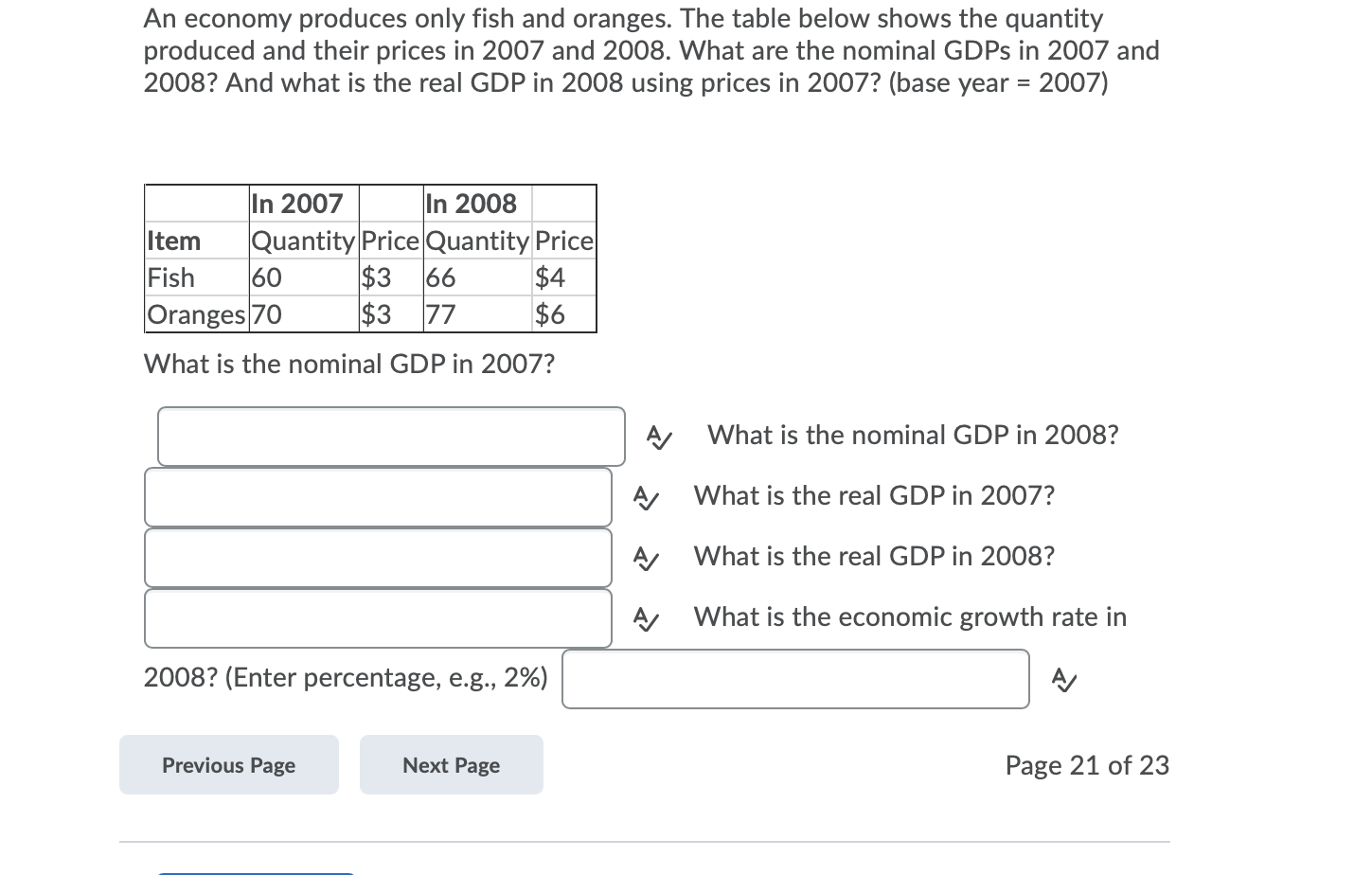Click the Previous Page button
Image resolution: width=1372 pixels, height=875 pixels.
coord(228,764)
